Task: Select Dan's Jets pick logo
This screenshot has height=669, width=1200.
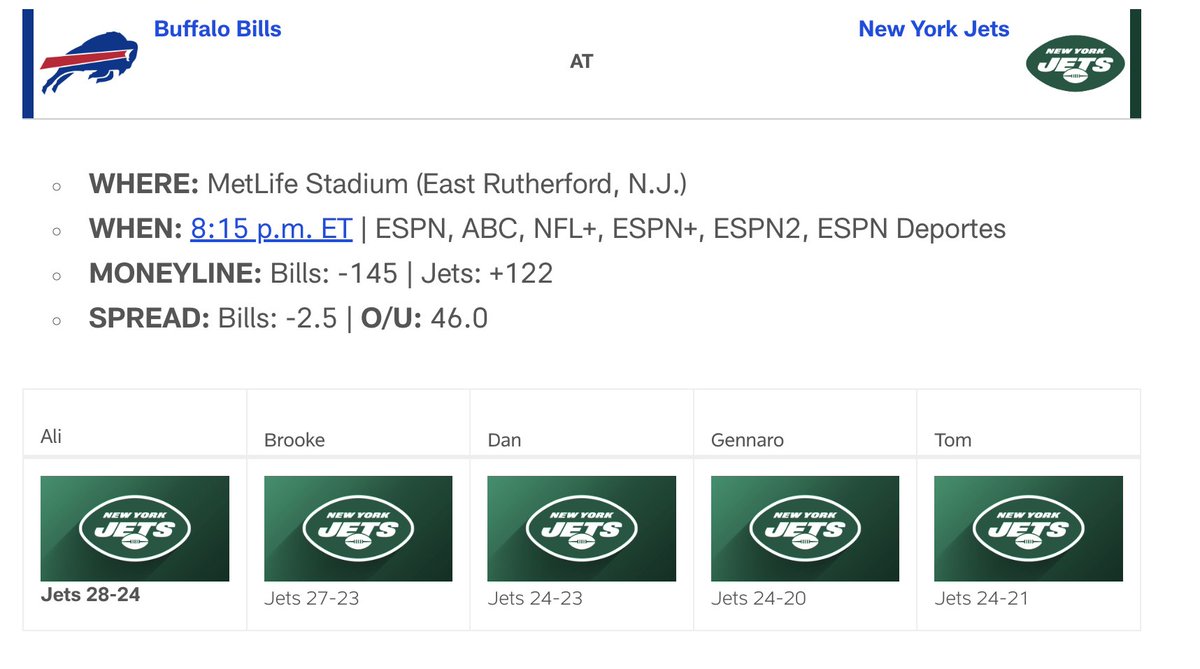Action: pos(582,528)
